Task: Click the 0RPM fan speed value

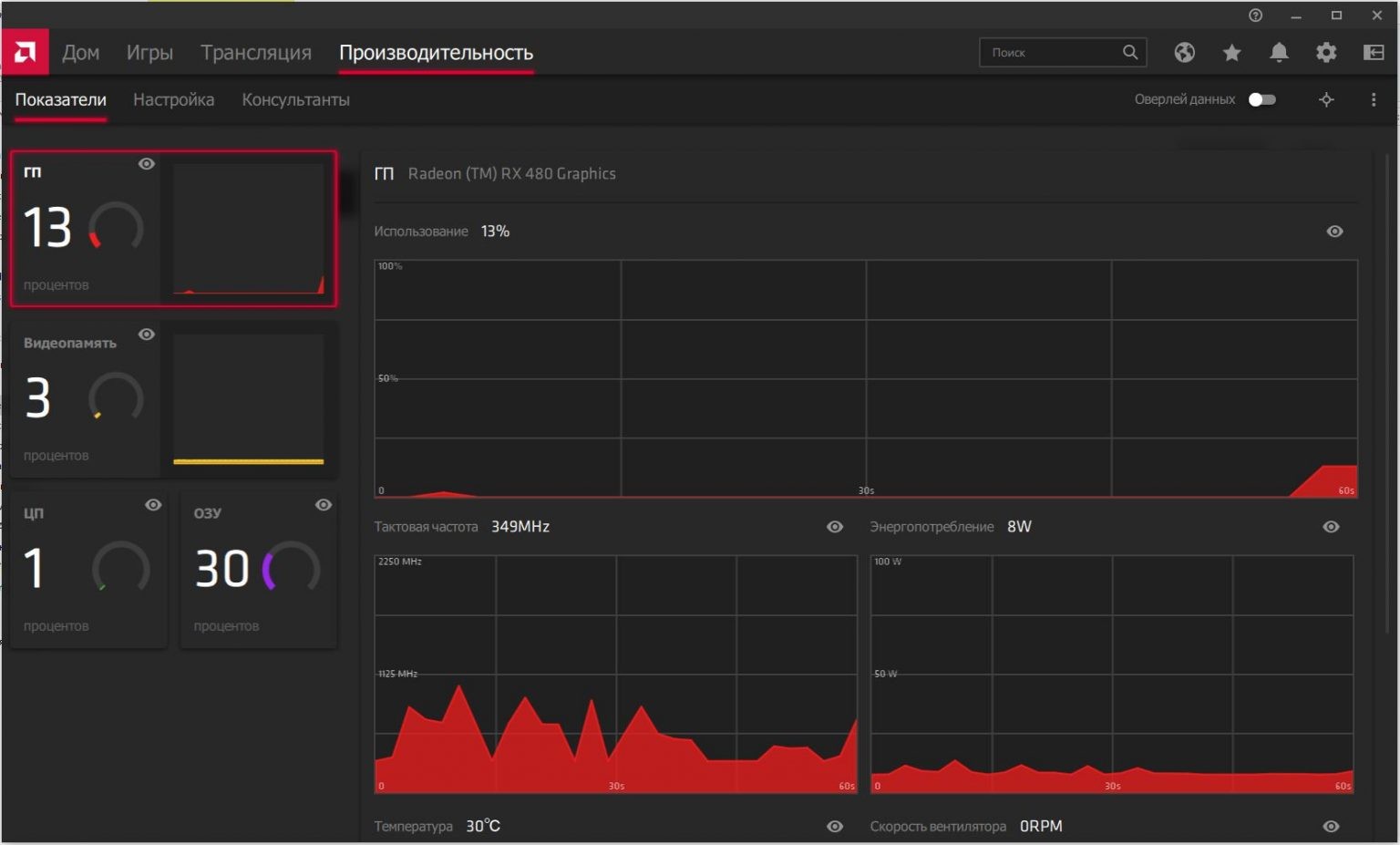Action: (x=1041, y=827)
